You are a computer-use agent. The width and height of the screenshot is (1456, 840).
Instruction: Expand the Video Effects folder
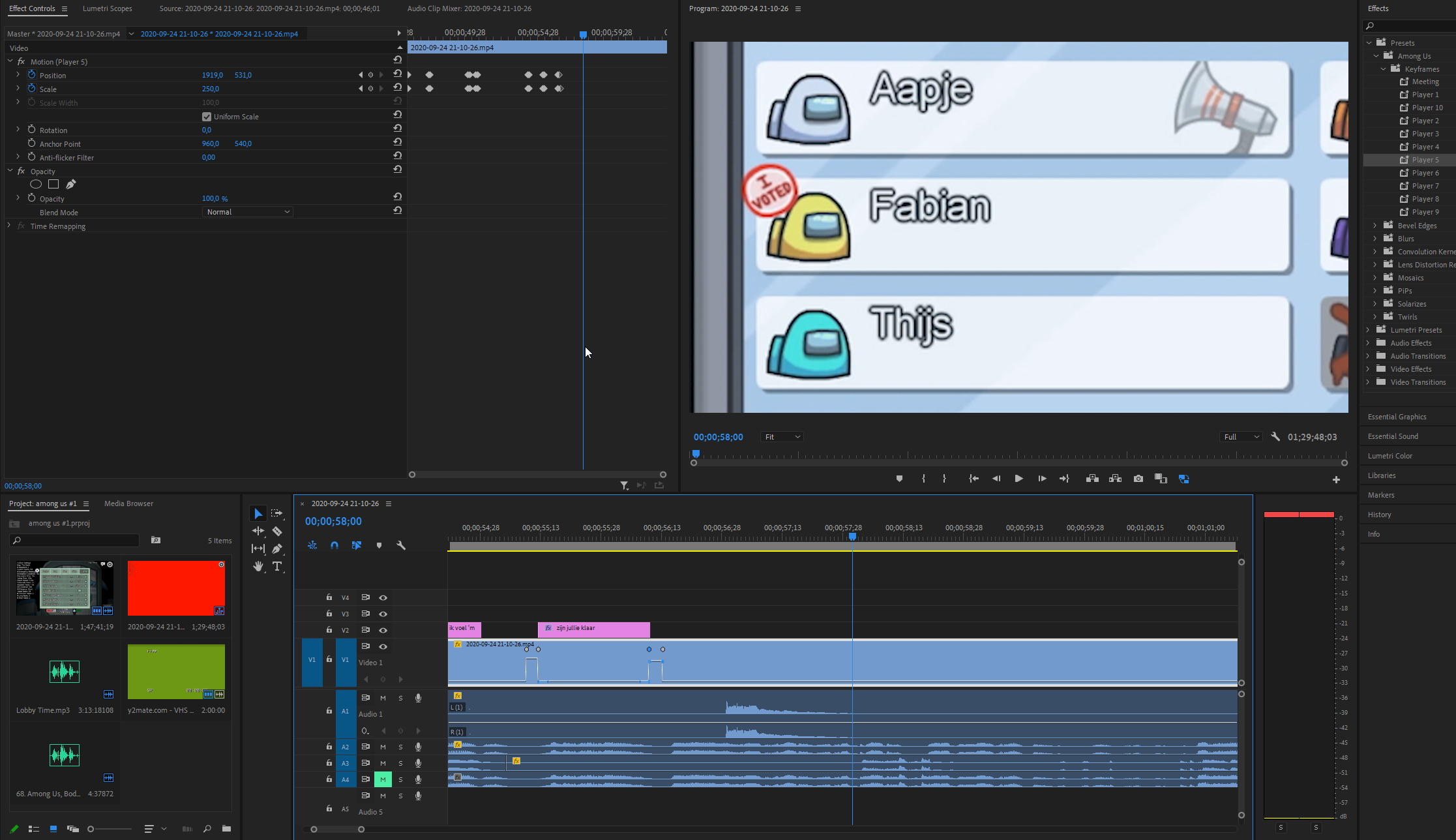coord(1368,369)
